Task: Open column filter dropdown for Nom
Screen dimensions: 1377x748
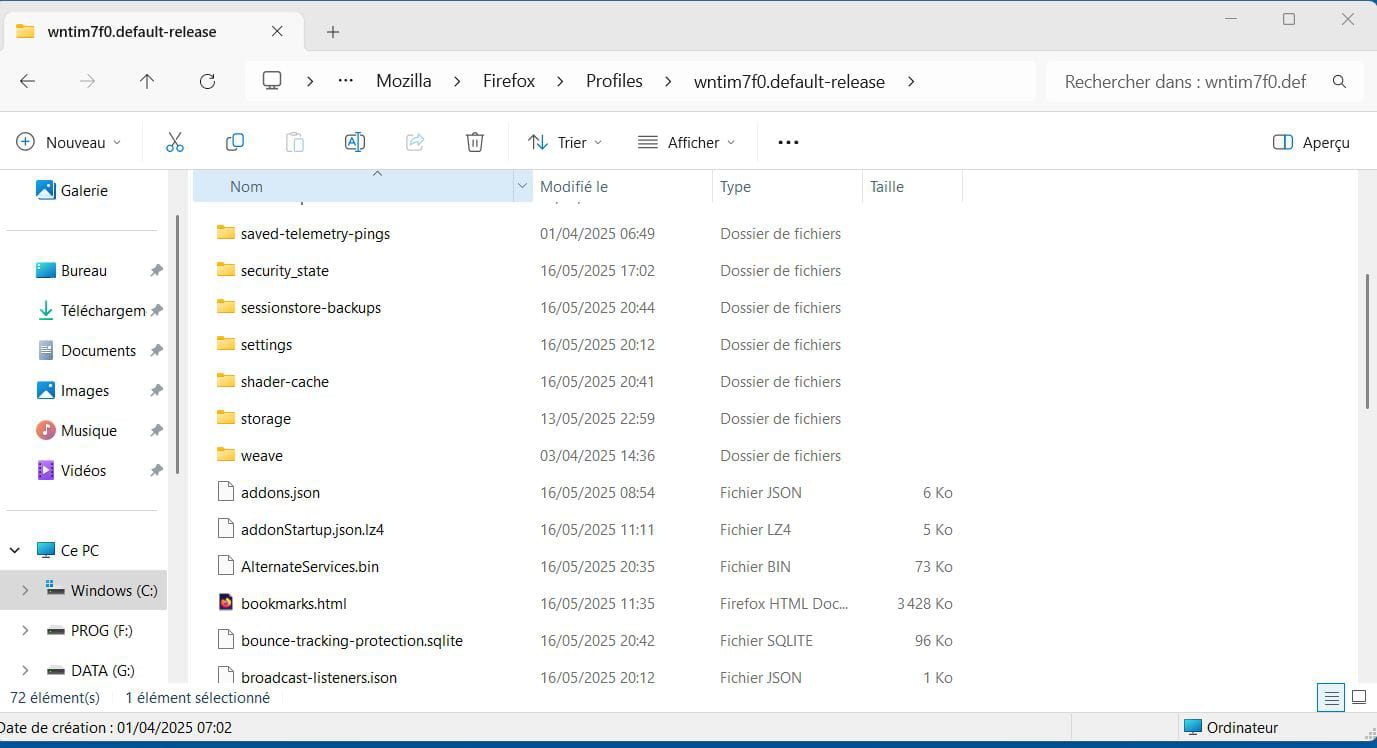Action: tap(522, 186)
